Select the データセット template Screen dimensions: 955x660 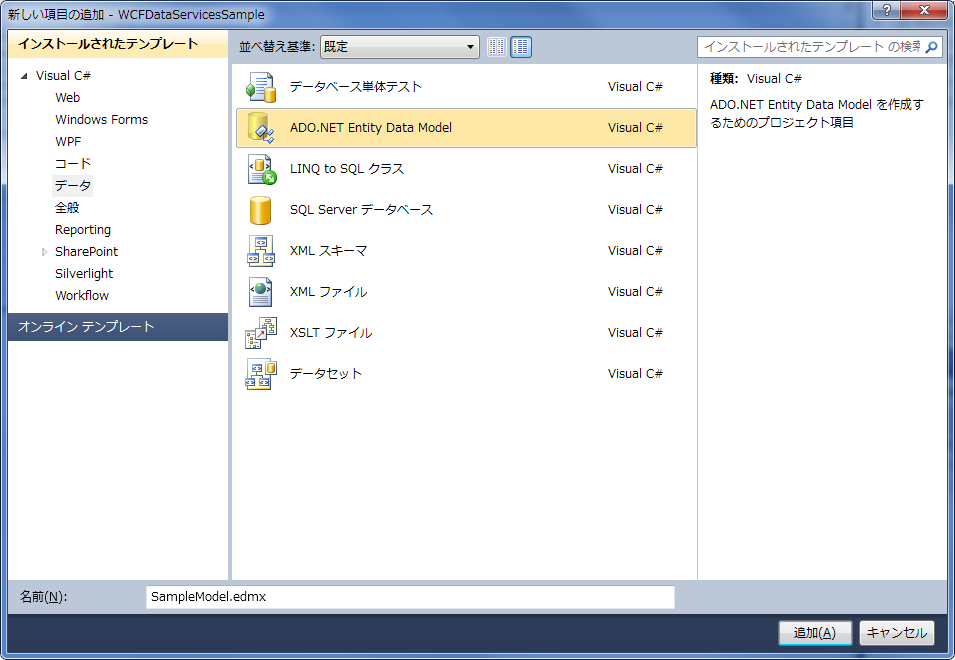[x=466, y=374]
